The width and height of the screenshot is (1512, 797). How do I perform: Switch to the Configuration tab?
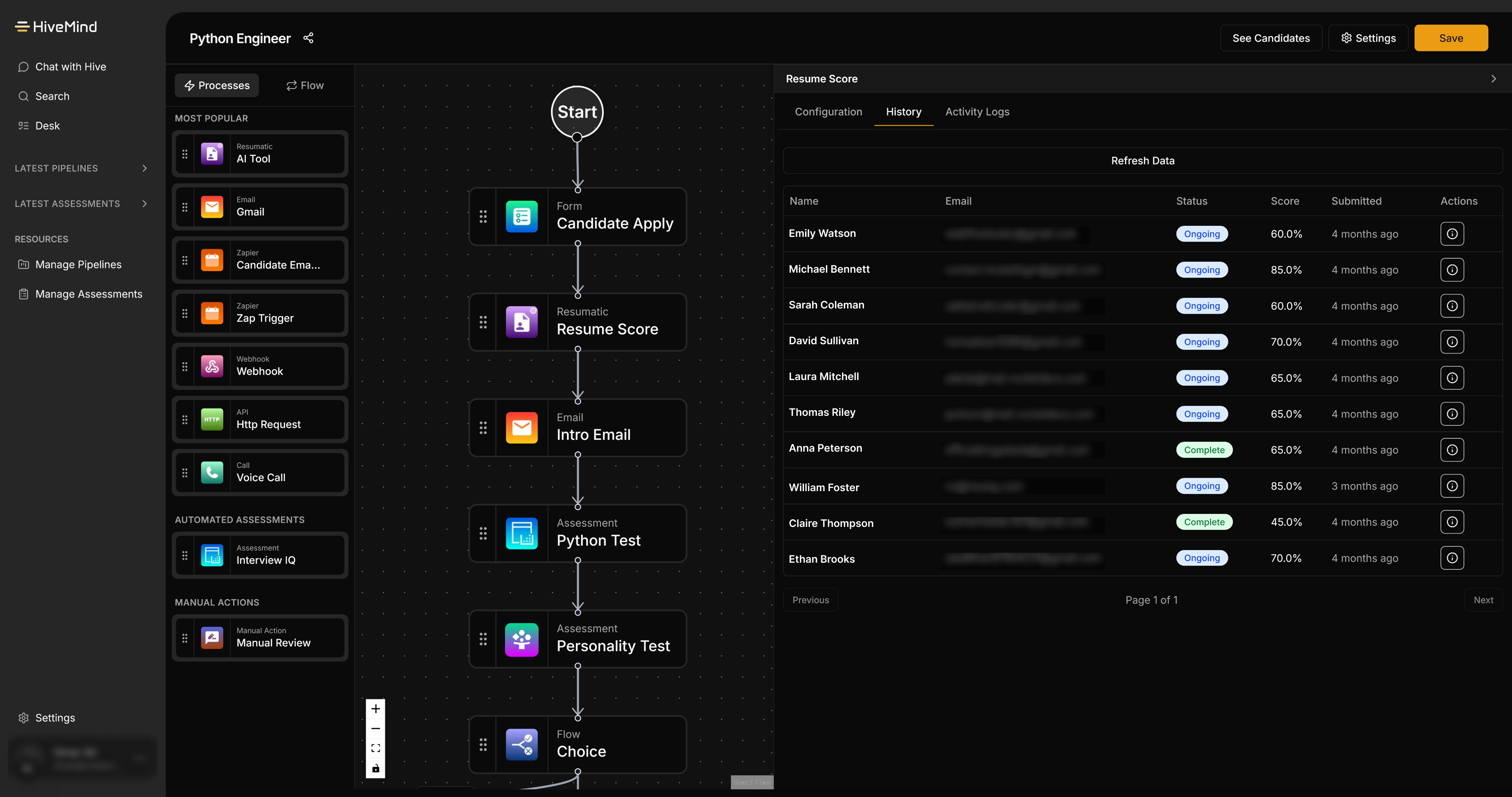coord(828,111)
